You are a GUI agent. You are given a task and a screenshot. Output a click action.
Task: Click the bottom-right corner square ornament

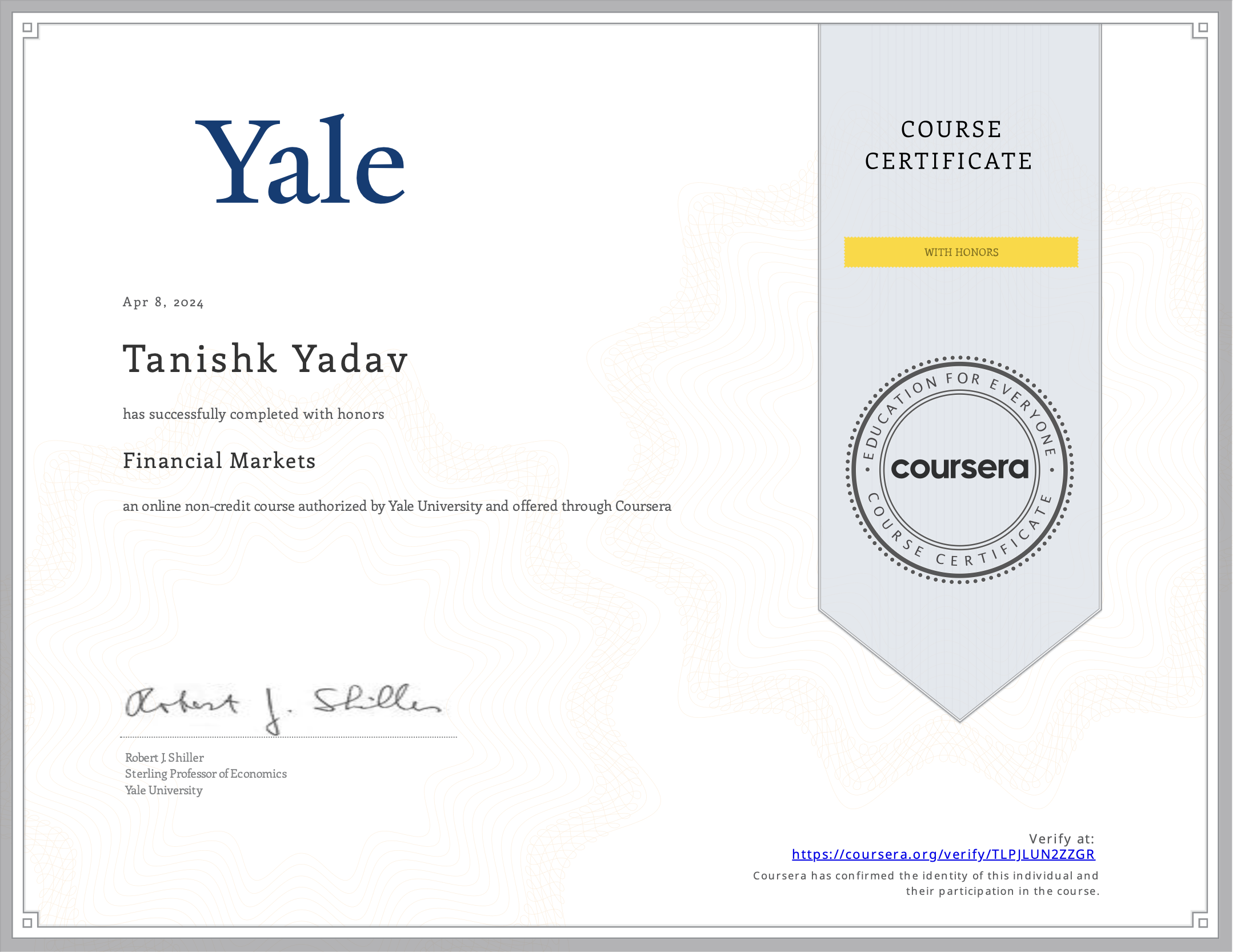coord(1203,922)
